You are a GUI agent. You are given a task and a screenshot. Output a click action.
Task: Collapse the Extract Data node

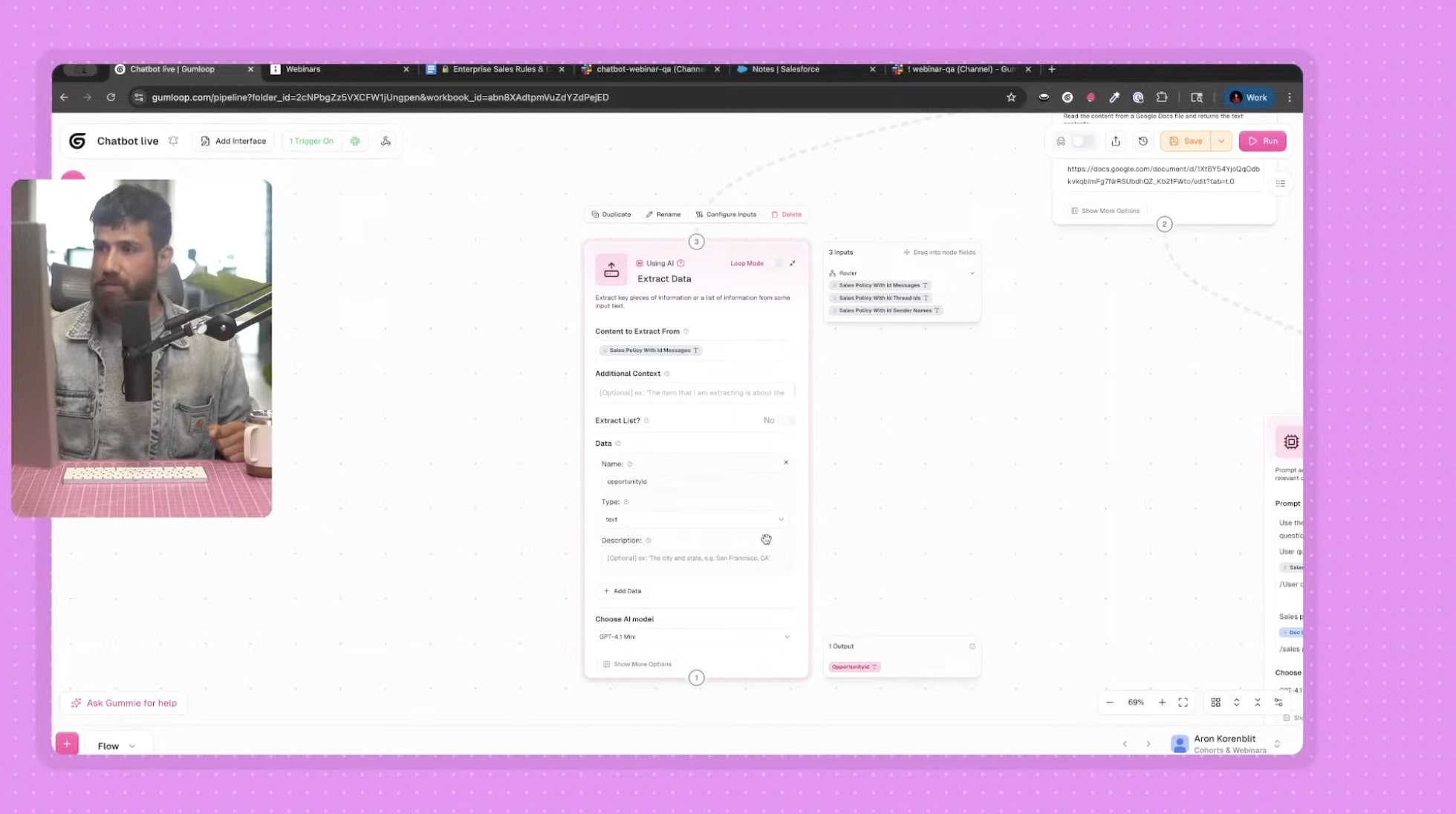793,263
